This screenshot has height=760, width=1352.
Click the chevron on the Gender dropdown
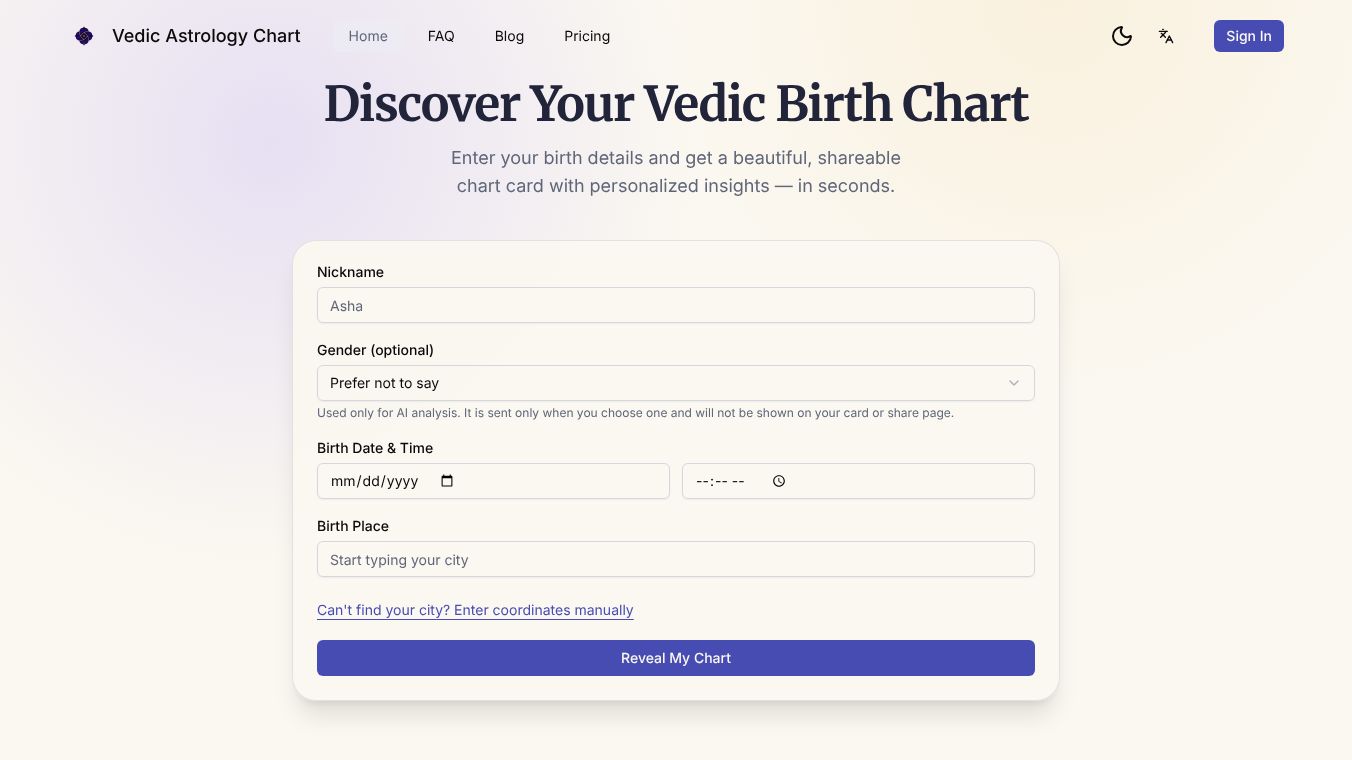click(x=1014, y=383)
